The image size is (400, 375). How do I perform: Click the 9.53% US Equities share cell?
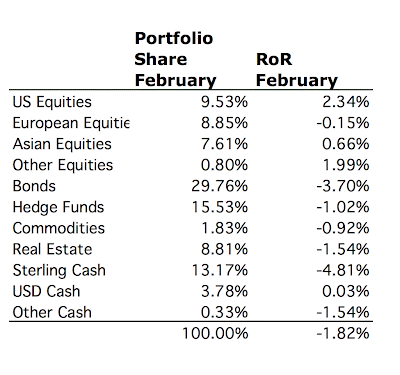225,102
